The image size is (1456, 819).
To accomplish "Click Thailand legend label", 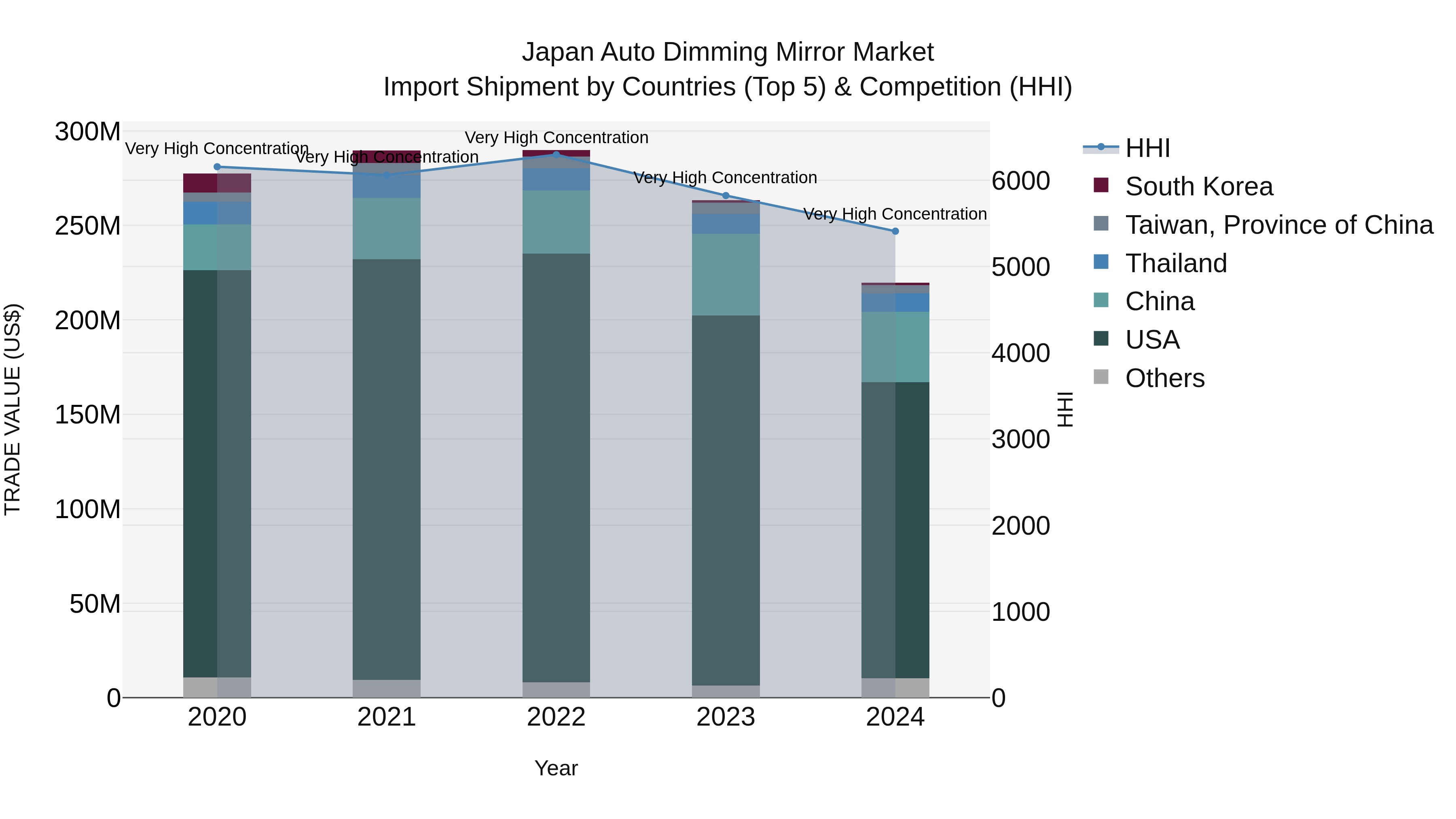I will click(x=1176, y=263).
